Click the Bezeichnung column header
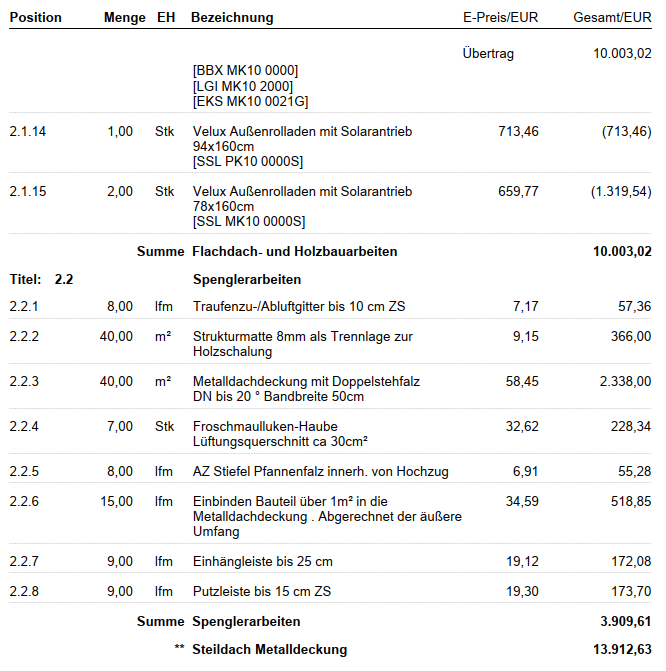Viewport: 666px width, 671px height. [232, 18]
